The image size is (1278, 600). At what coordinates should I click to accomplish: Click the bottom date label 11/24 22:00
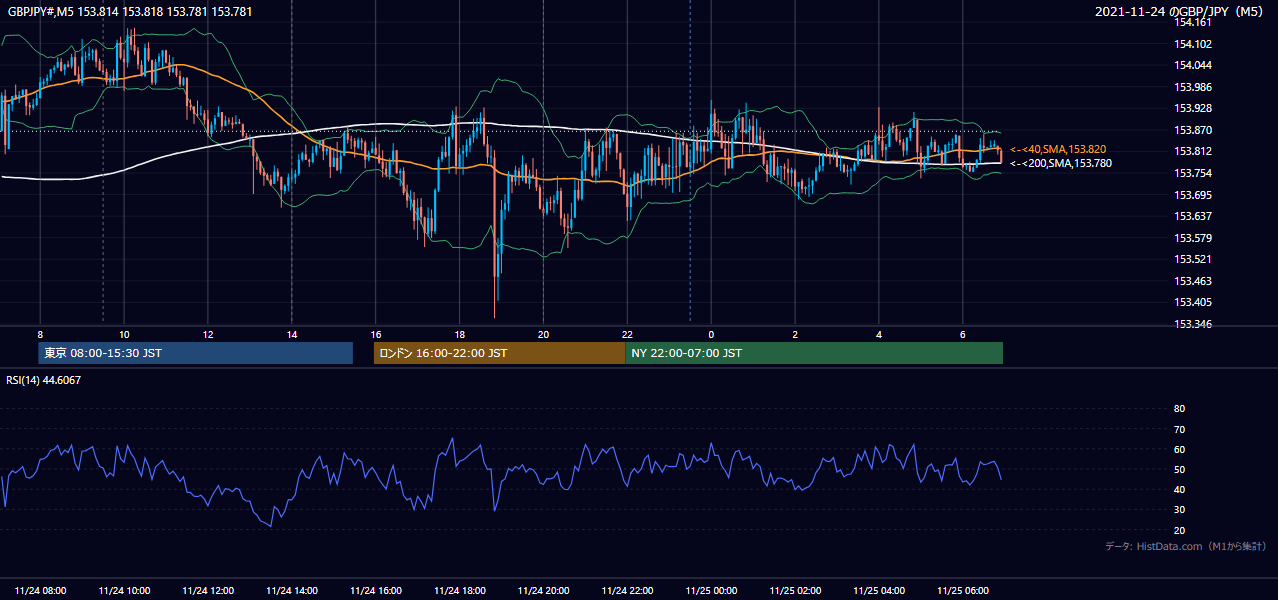click(627, 590)
